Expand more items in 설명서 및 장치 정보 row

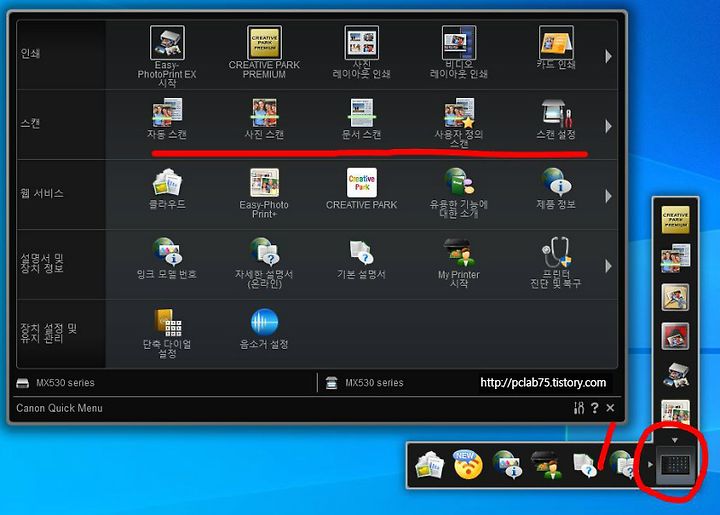pos(608,266)
